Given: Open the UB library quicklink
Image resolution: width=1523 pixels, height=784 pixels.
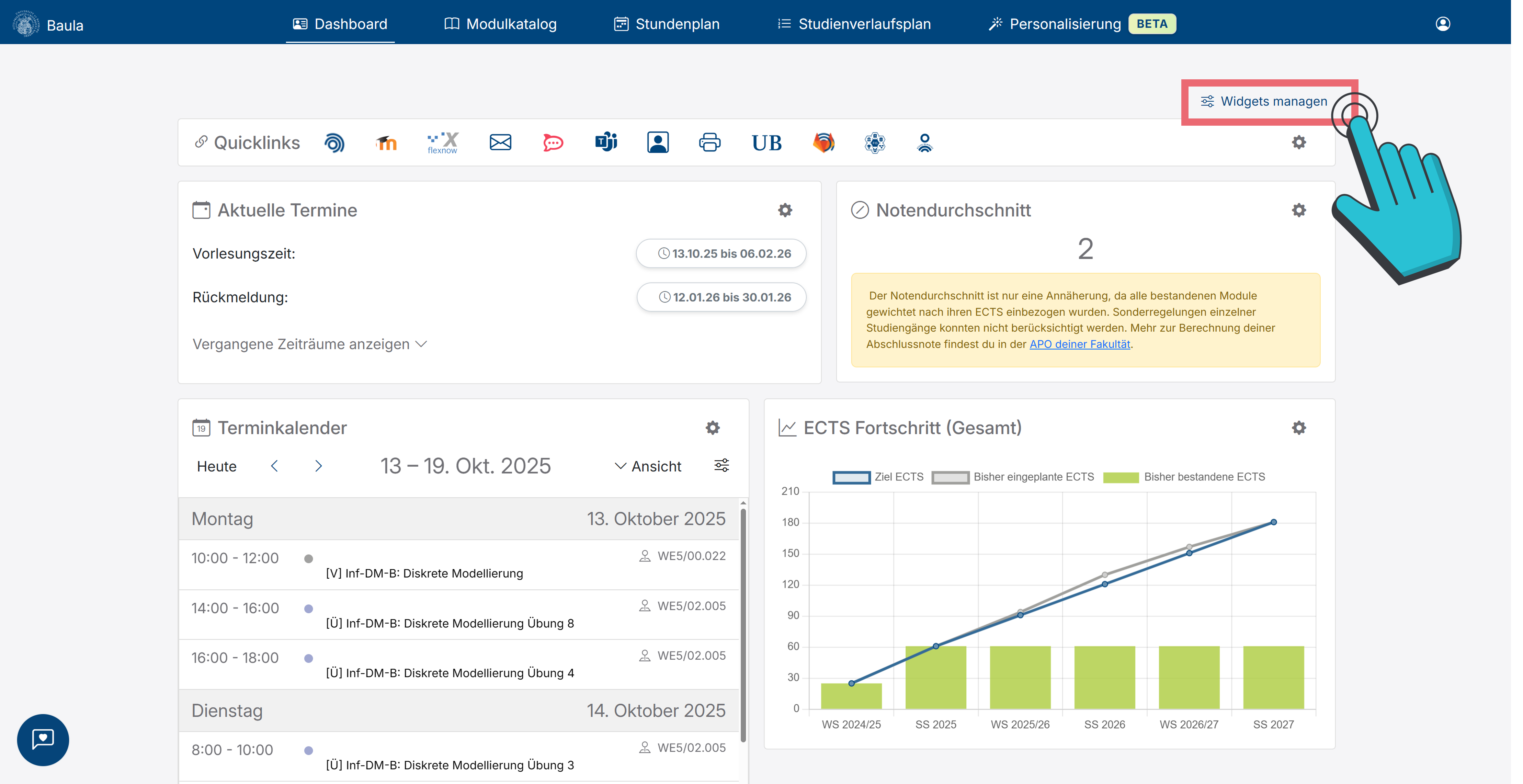Looking at the screenshot, I should coord(766,143).
